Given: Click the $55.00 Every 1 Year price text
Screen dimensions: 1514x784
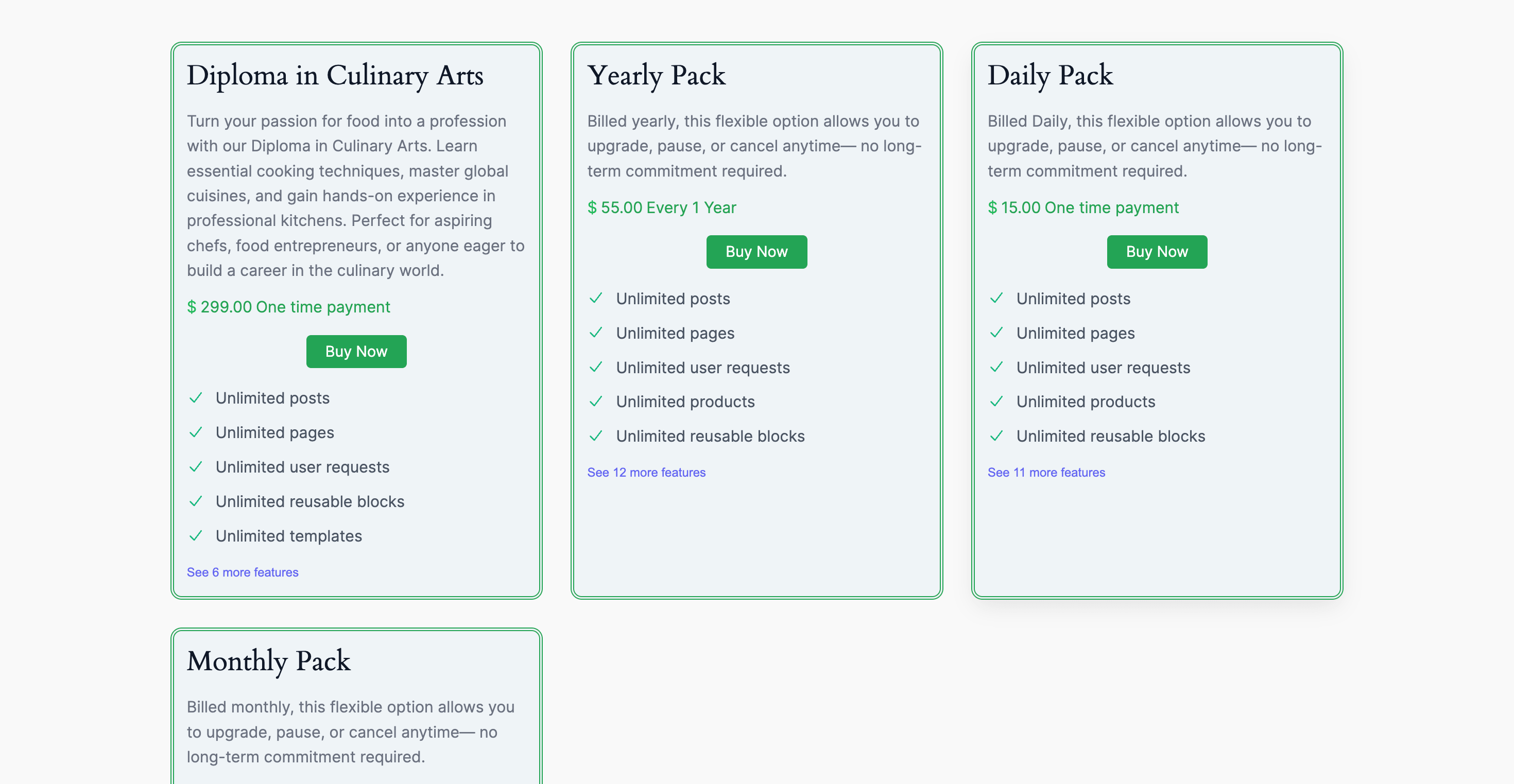Looking at the screenshot, I should click(662, 207).
